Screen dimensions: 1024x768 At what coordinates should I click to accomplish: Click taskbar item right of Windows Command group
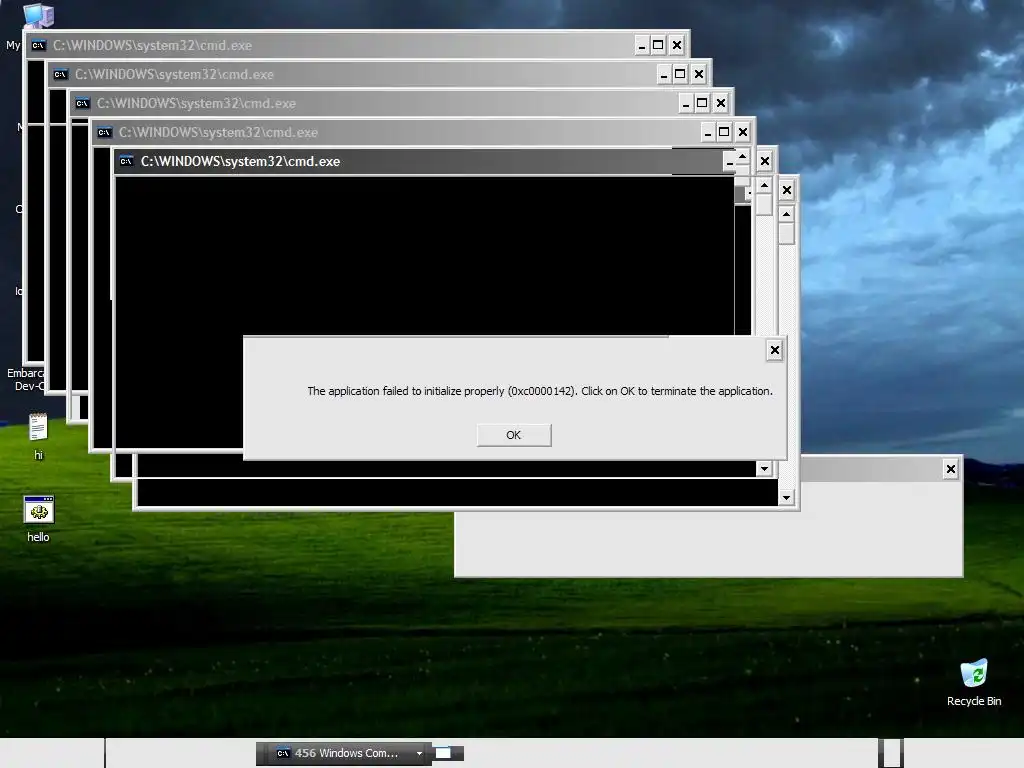[448, 754]
